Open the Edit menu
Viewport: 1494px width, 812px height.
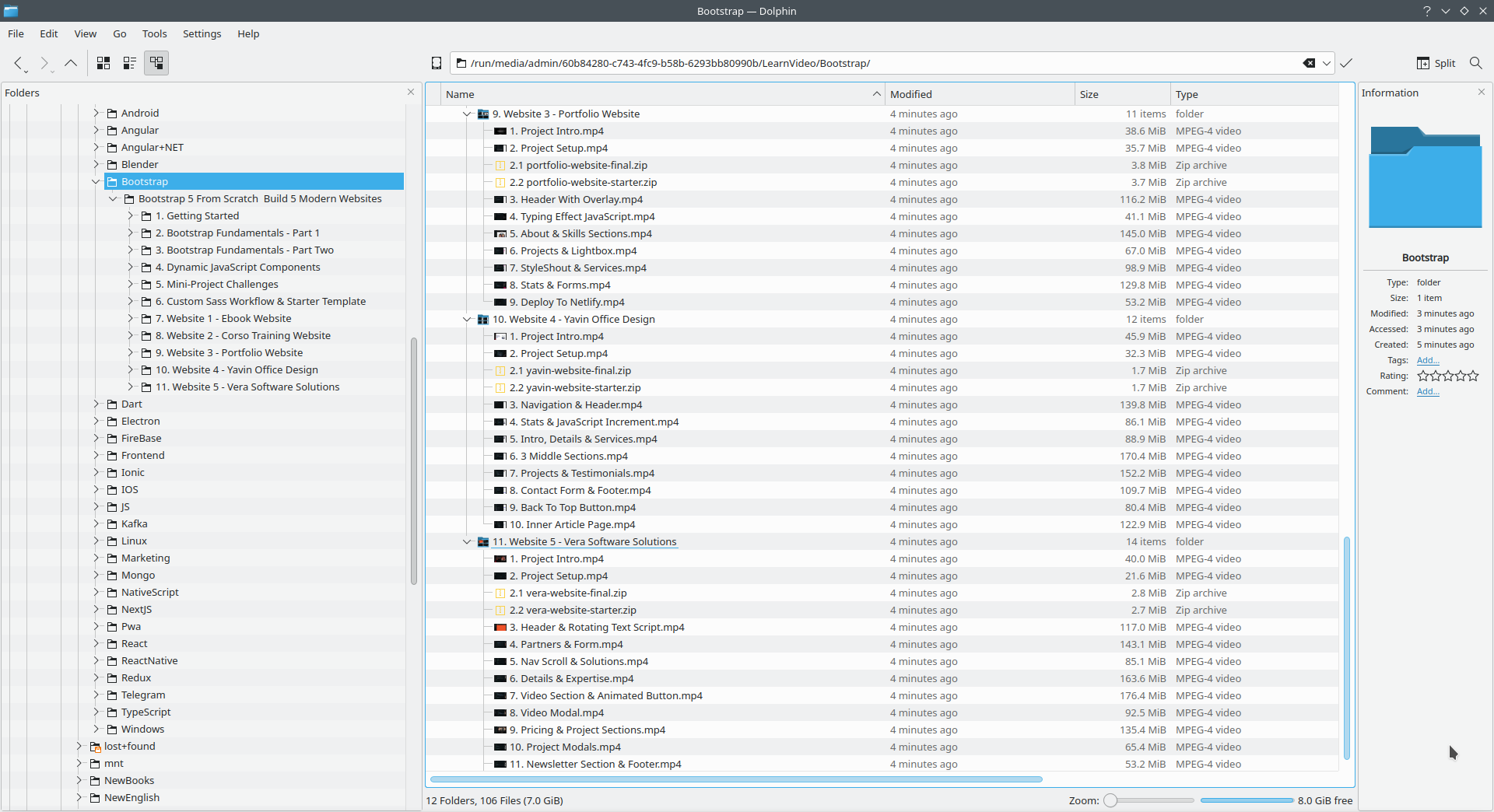click(x=49, y=33)
